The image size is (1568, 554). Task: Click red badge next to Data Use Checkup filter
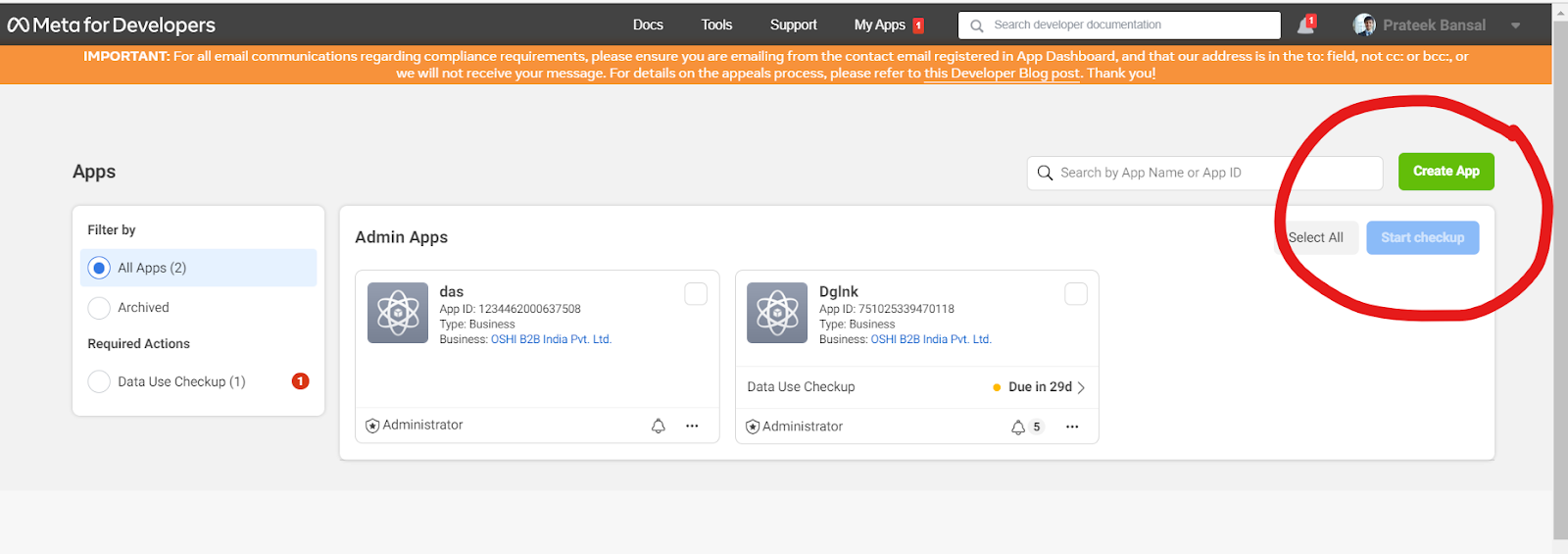[301, 380]
